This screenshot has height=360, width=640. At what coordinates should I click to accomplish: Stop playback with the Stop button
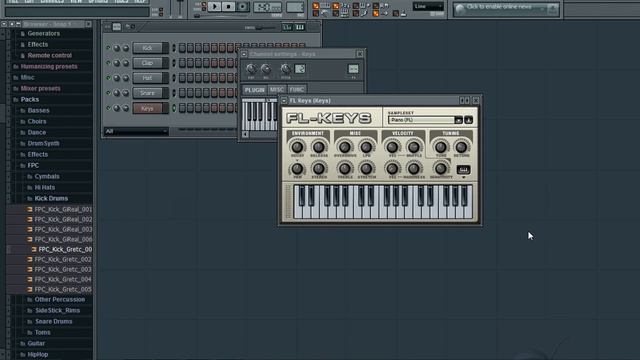(229, 7)
